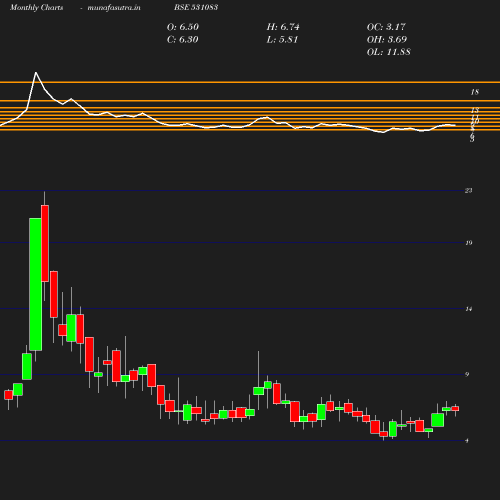
Task: Click the "OH: 3.69" reading
Action: tap(387, 40)
